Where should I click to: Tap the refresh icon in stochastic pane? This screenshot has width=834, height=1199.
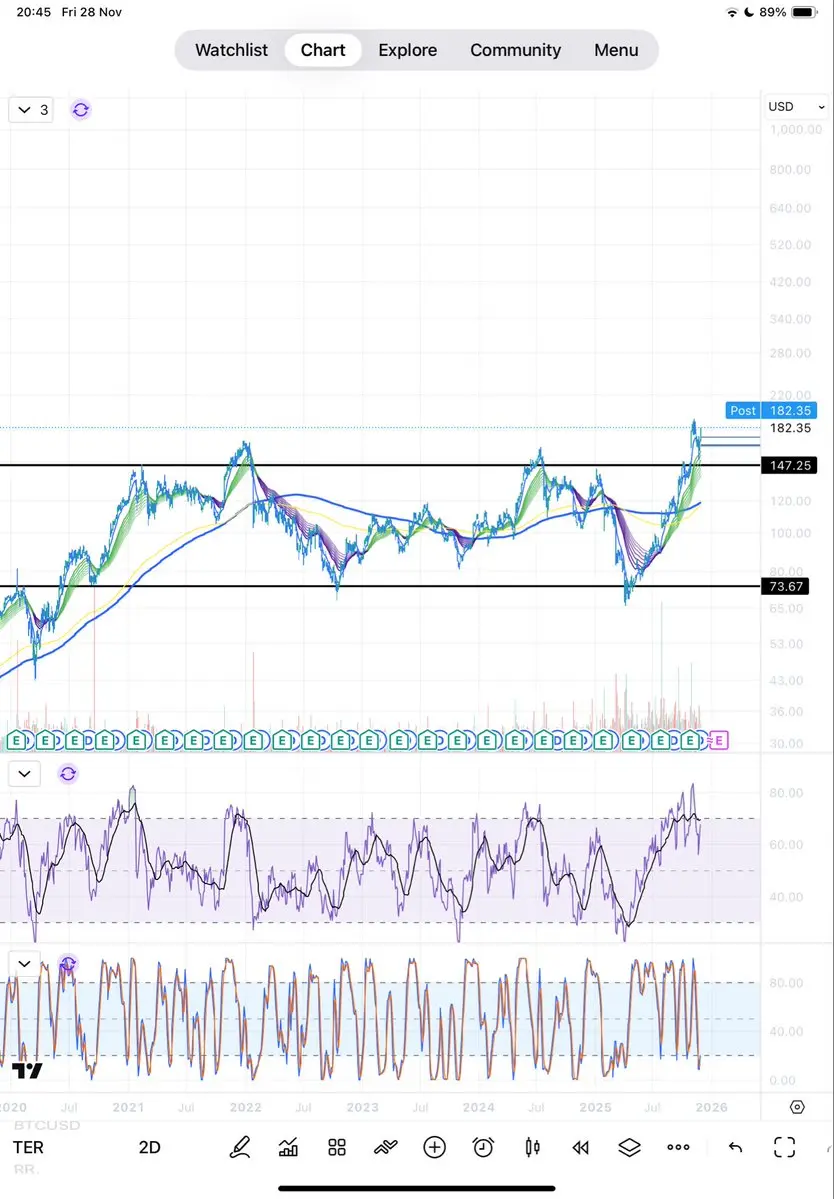[x=68, y=964]
